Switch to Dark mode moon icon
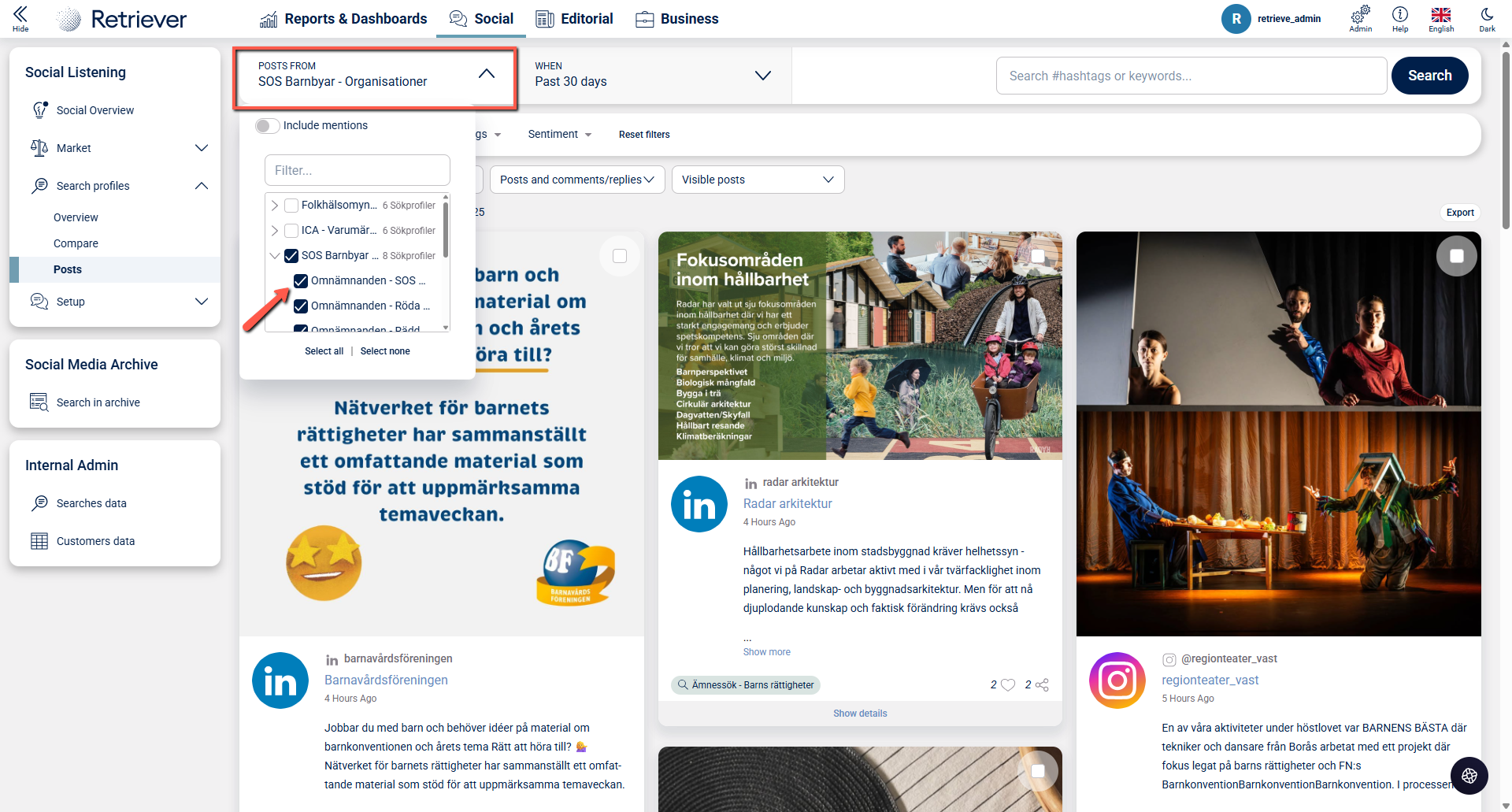 point(1487,14)
